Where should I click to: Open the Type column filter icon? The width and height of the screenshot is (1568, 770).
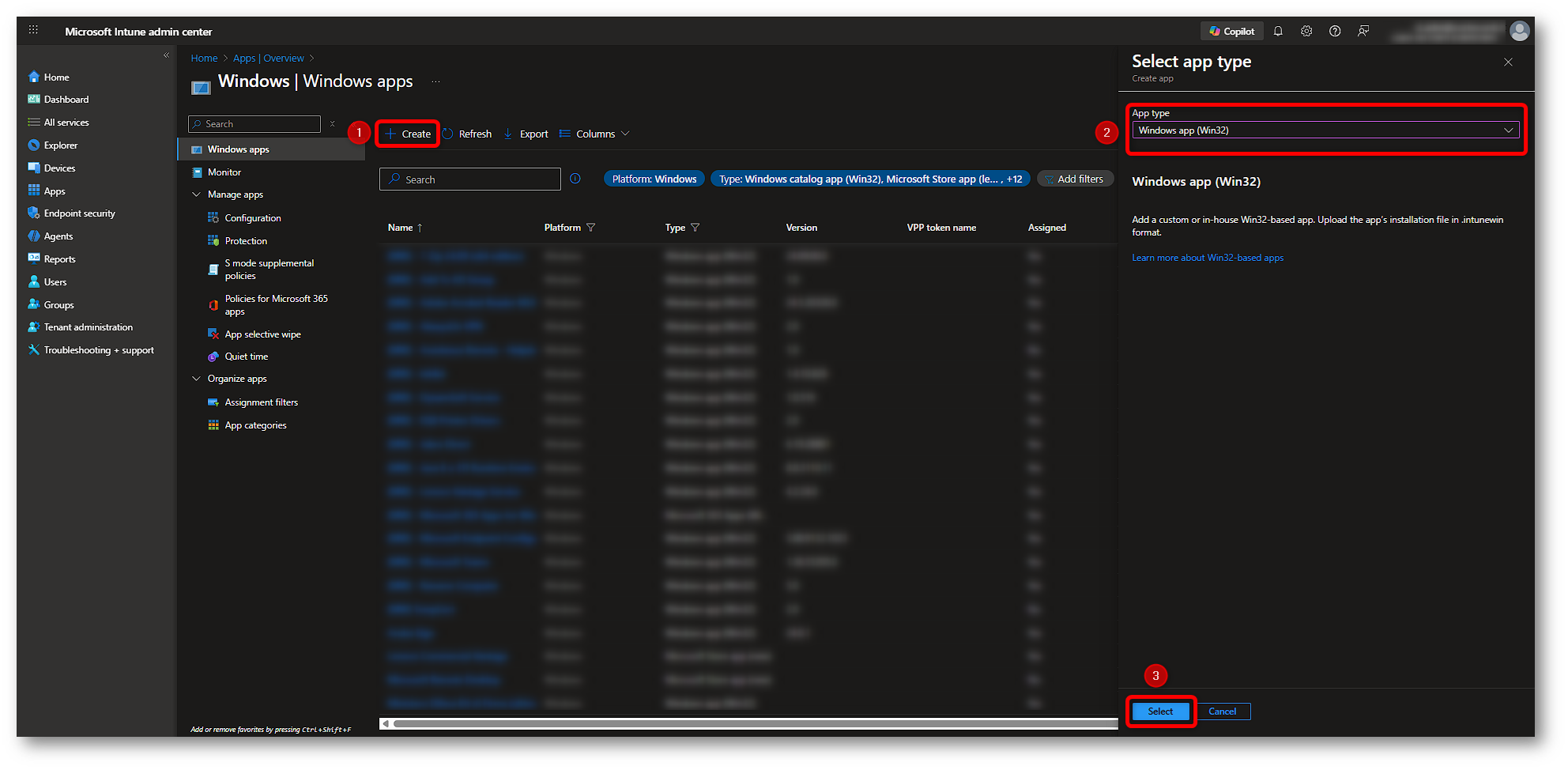[x=695, y=228]
